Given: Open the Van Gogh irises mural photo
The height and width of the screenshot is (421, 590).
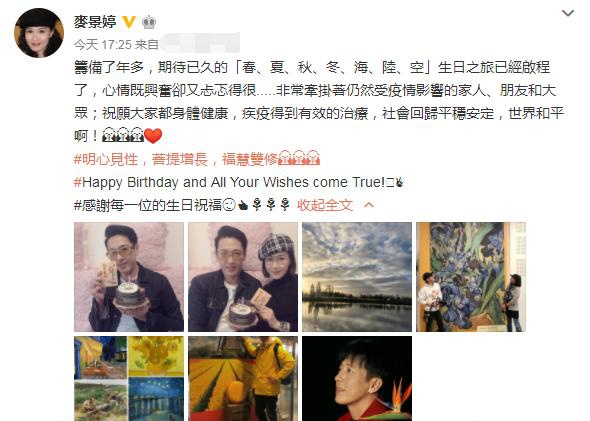Looking at the screenshot, I should point(471,277).
